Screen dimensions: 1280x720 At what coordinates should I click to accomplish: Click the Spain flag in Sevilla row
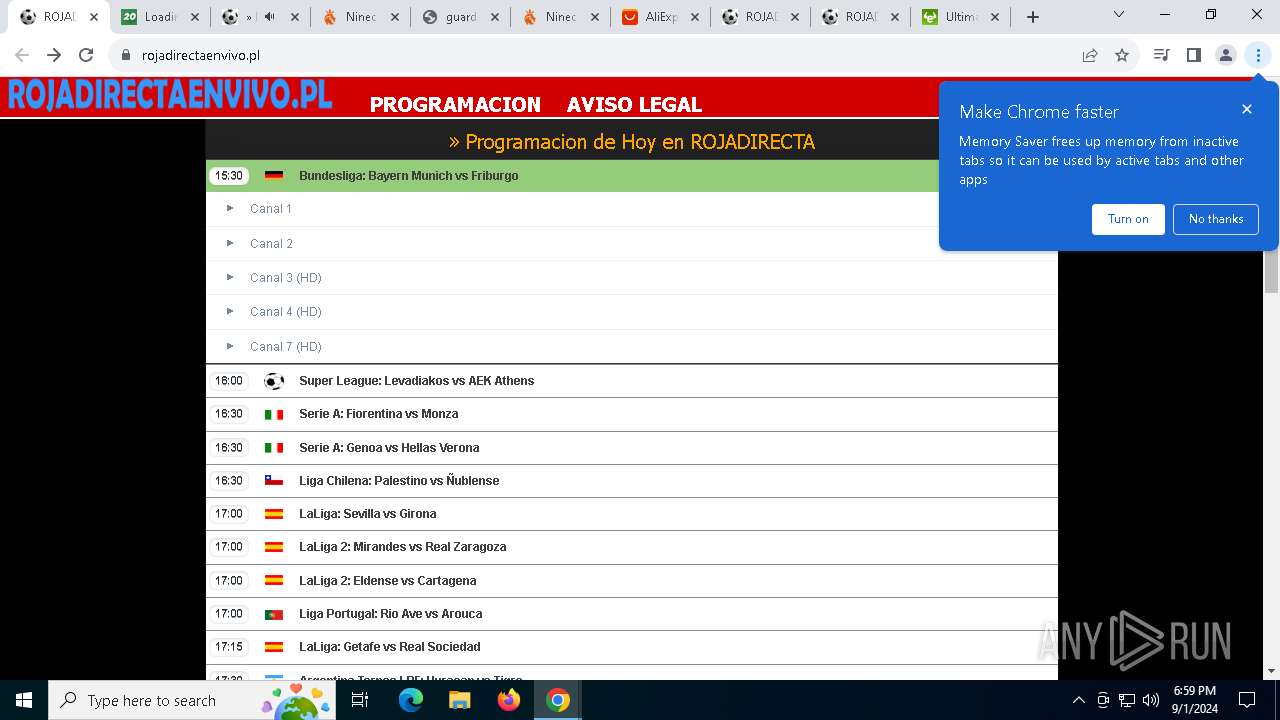tap(274, 514)
